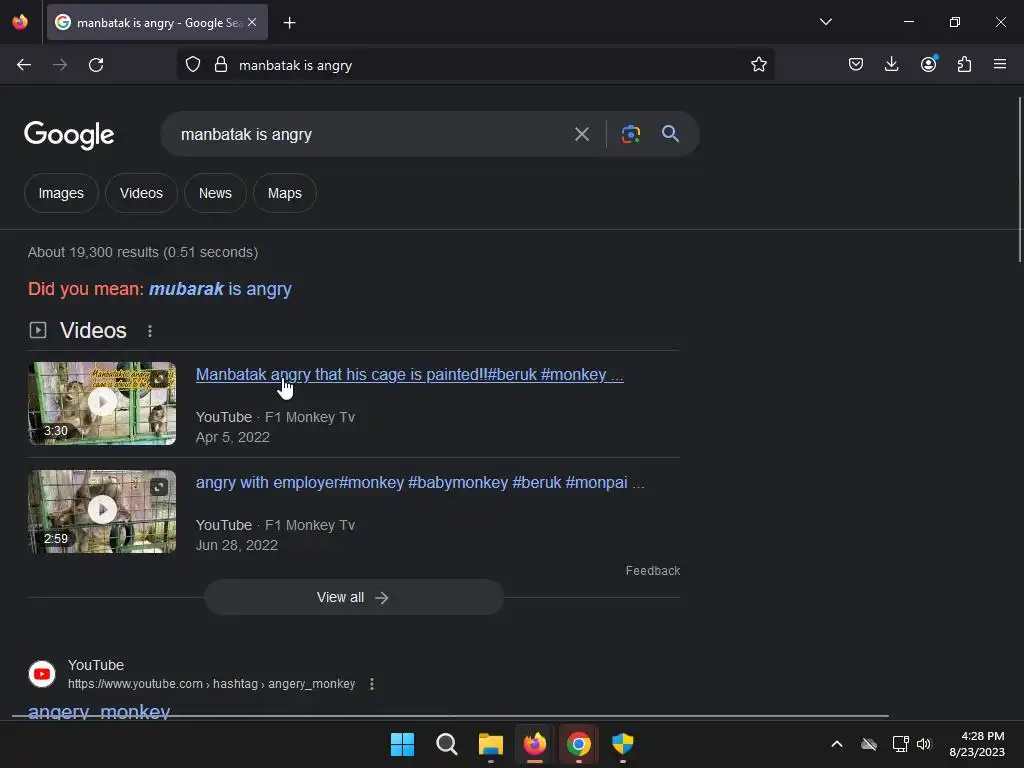
Task: Switch to Images results
Action: [x=61, y=193]
